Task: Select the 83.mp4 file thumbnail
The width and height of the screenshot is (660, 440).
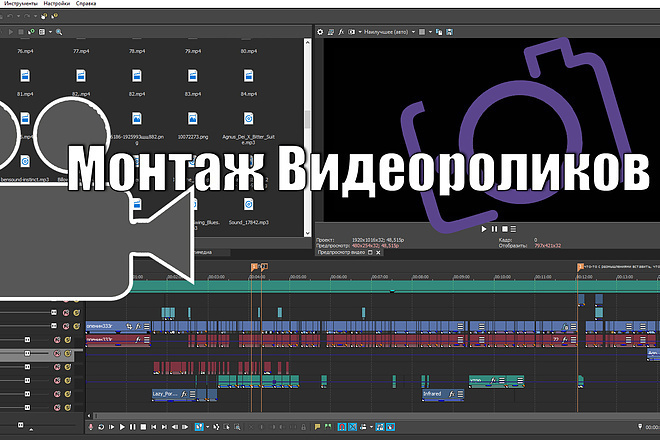Action: pos(193,76)
